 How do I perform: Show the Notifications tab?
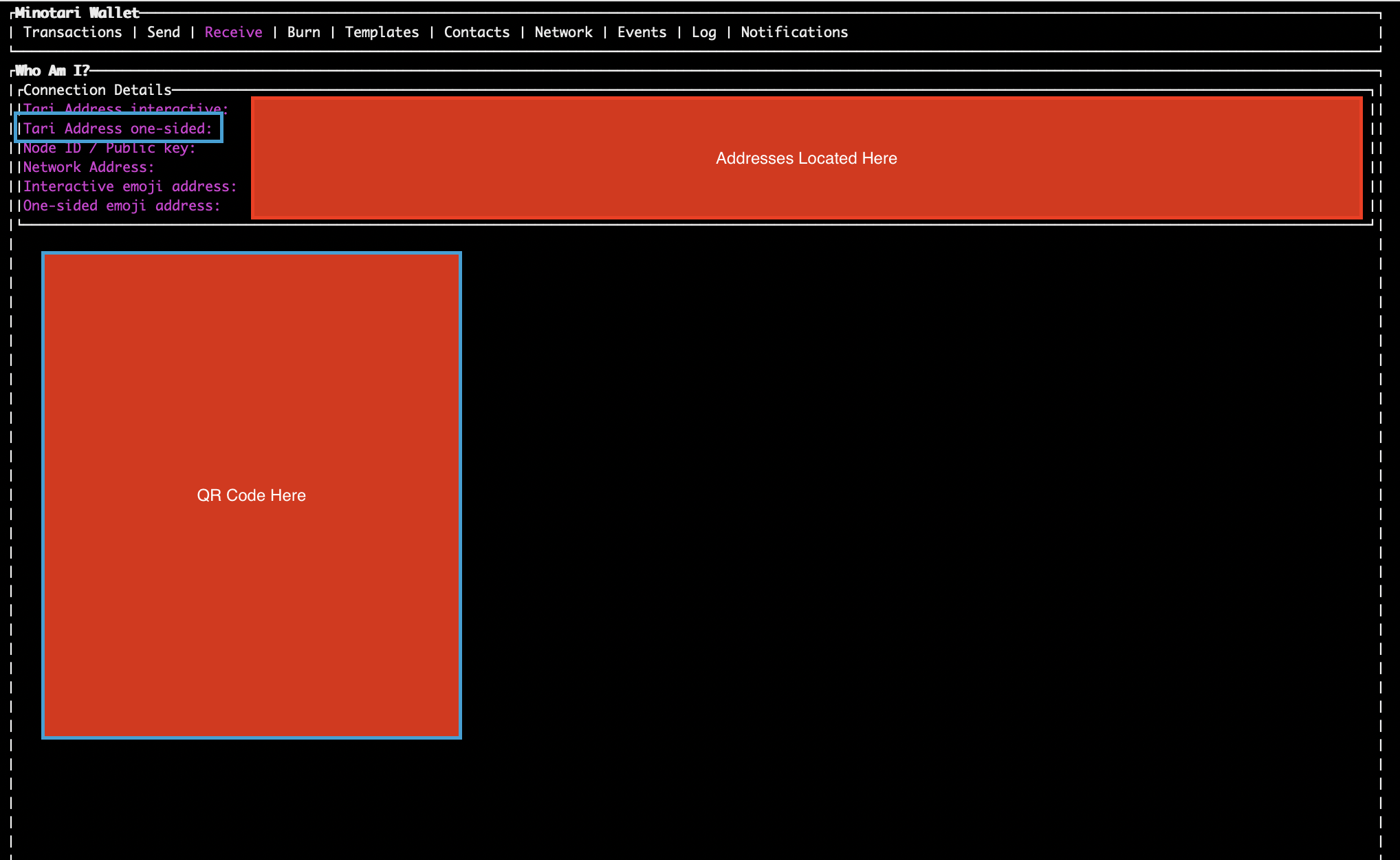794,32
